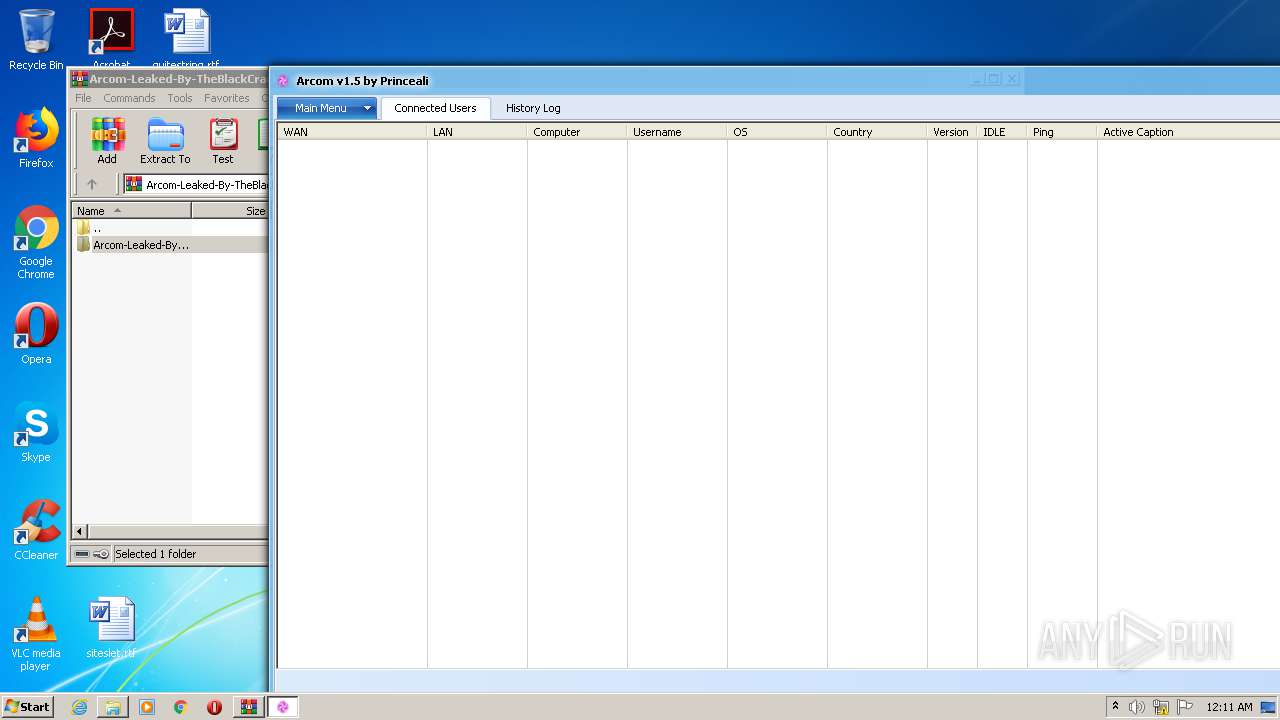The width and height of the screenshot is (1280, 720).
Task: Sort by the LAN column header
Action: [477, 132]
